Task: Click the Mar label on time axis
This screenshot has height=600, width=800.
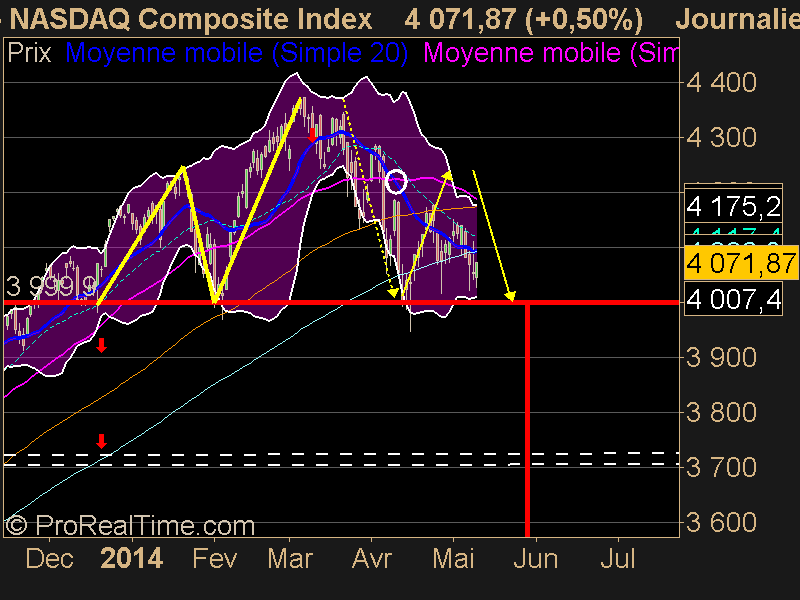Action: pyautogui.click(x=290, y=559)
